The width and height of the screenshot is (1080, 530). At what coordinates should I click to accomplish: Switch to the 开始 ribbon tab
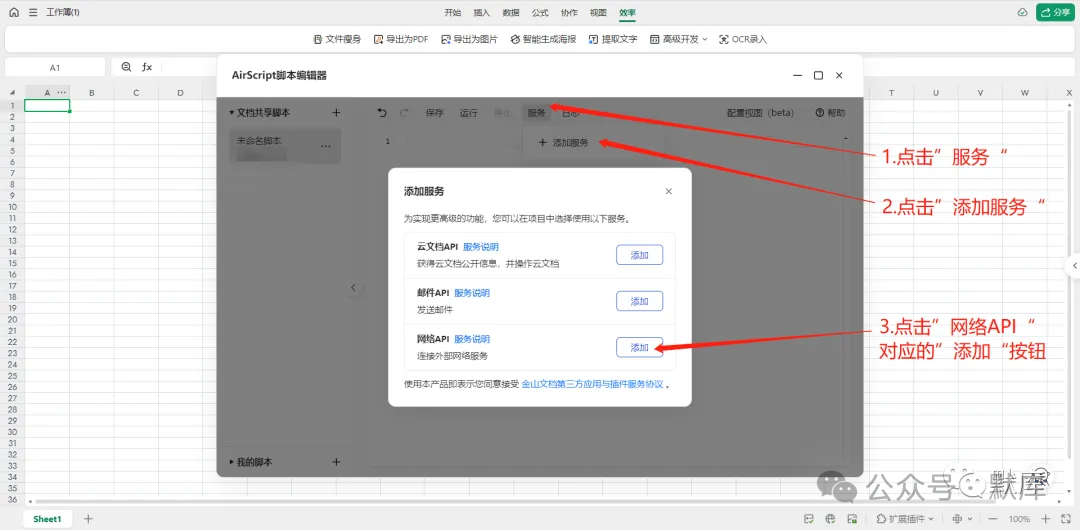point(453,12)
